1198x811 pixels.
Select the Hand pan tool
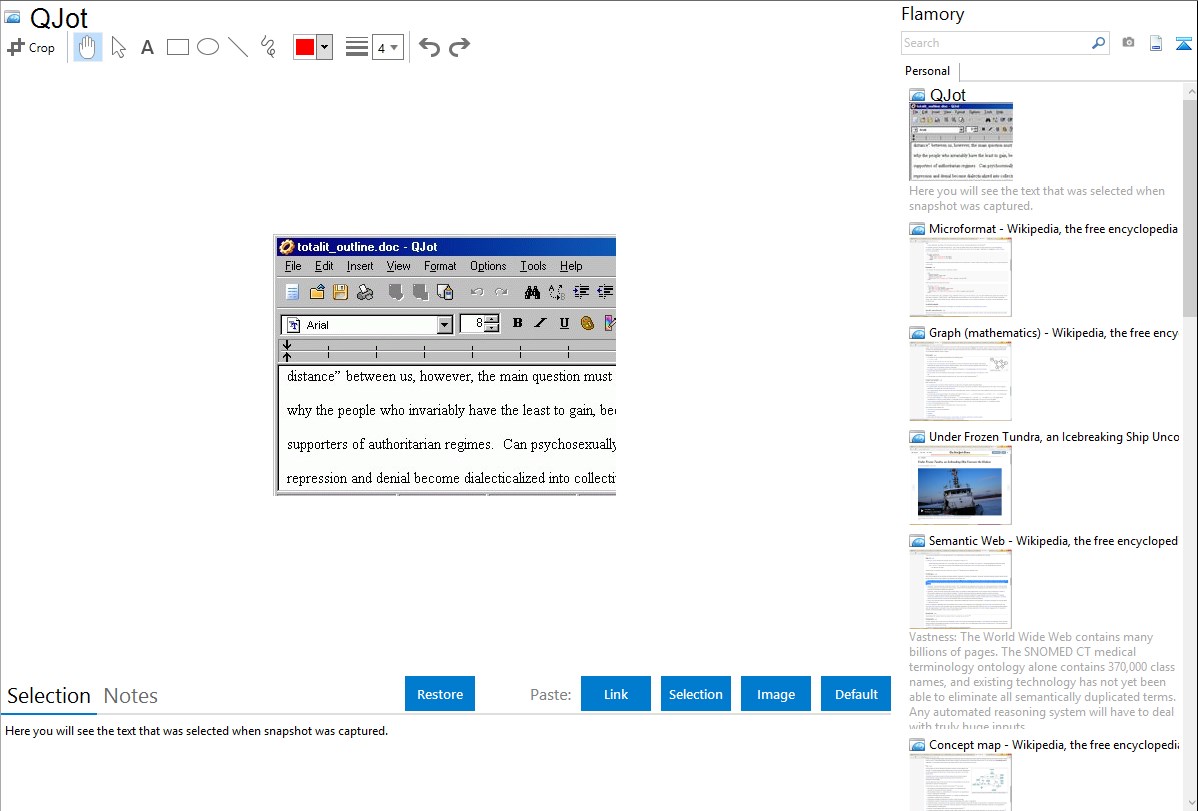[88, 47]
